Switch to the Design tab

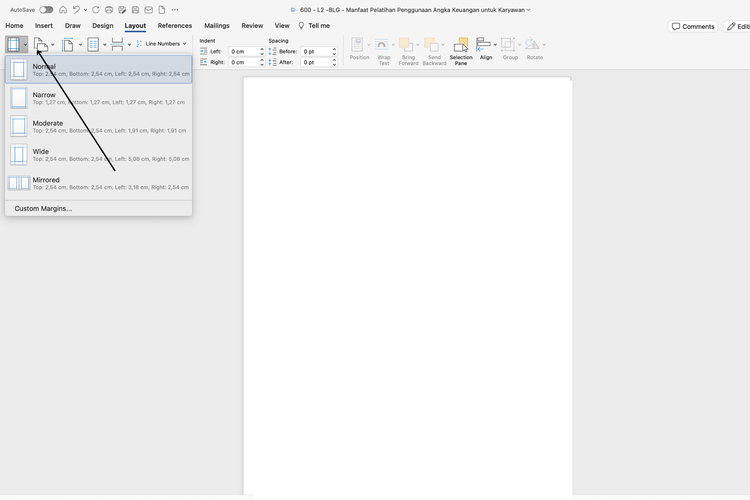click(x=103, y=25)
